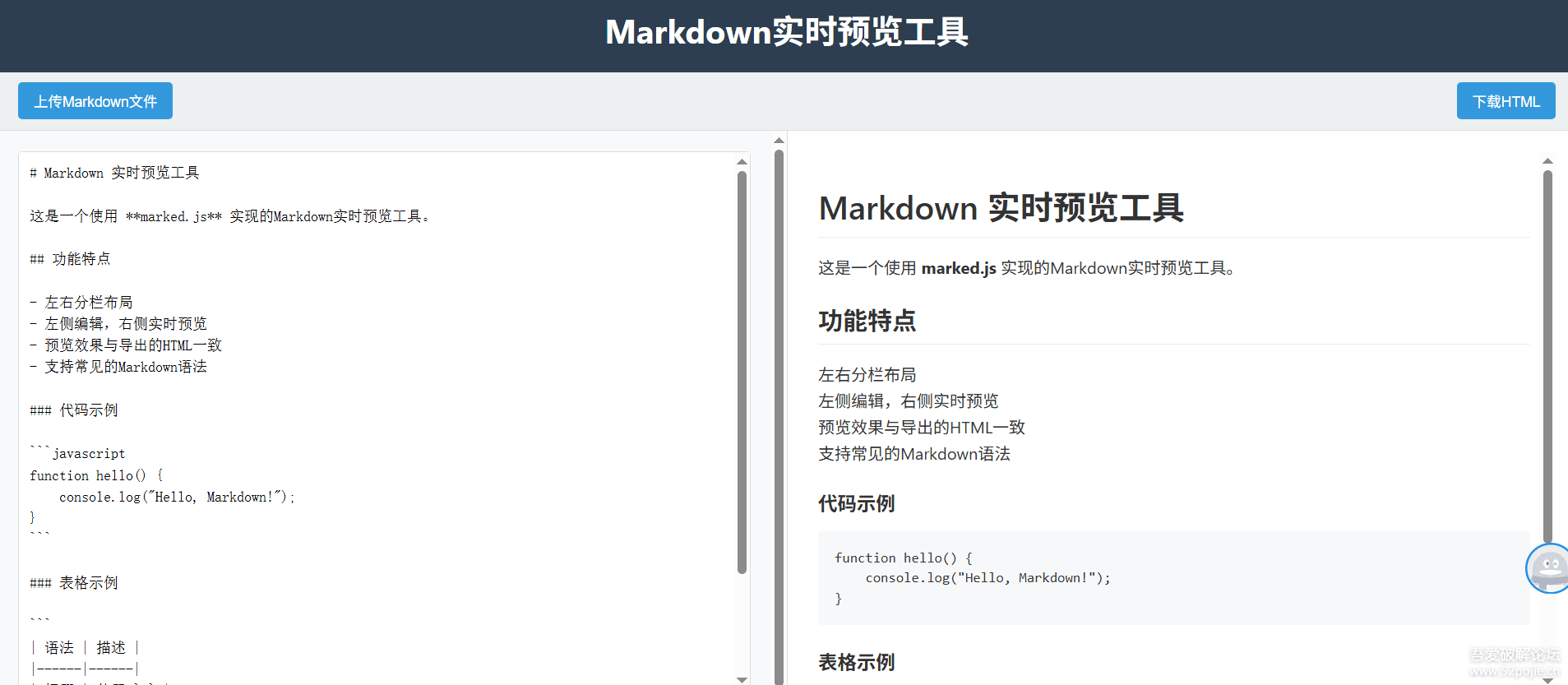Click the editor line 'function hello() {'
1568x685 pixels.
pos(96,475)
